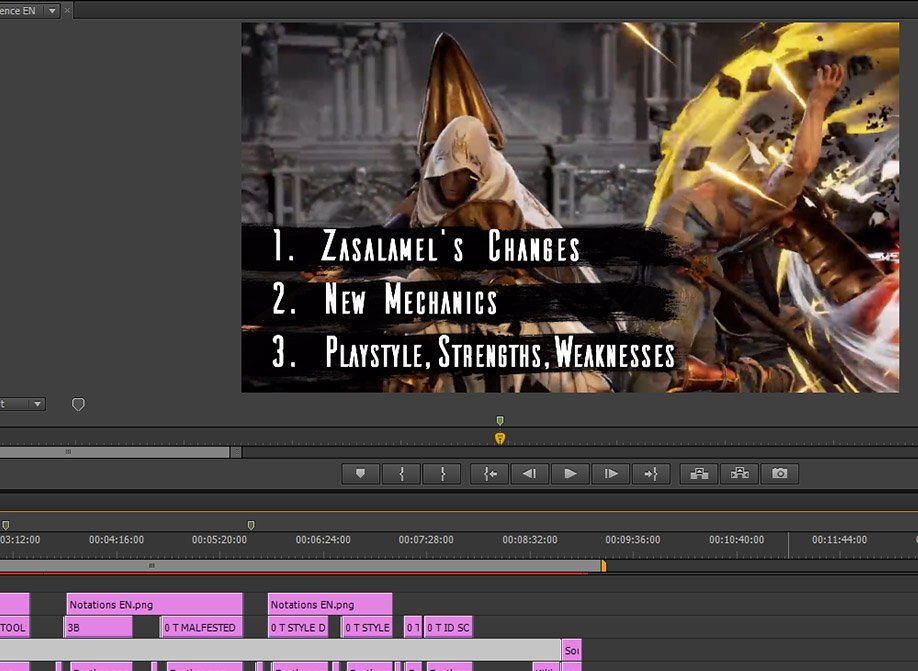Select the 0 T STYLE clip

point(367,627)
